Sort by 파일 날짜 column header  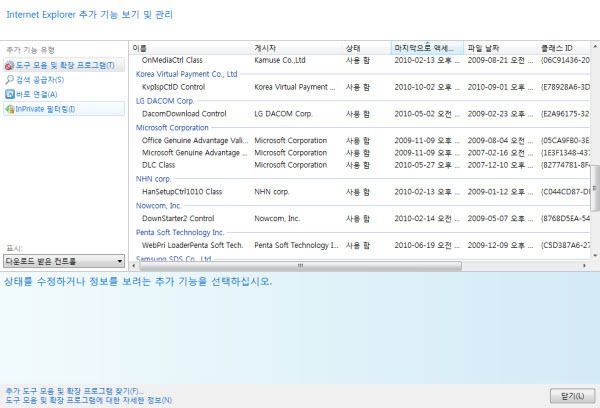(x=500, y=48)
